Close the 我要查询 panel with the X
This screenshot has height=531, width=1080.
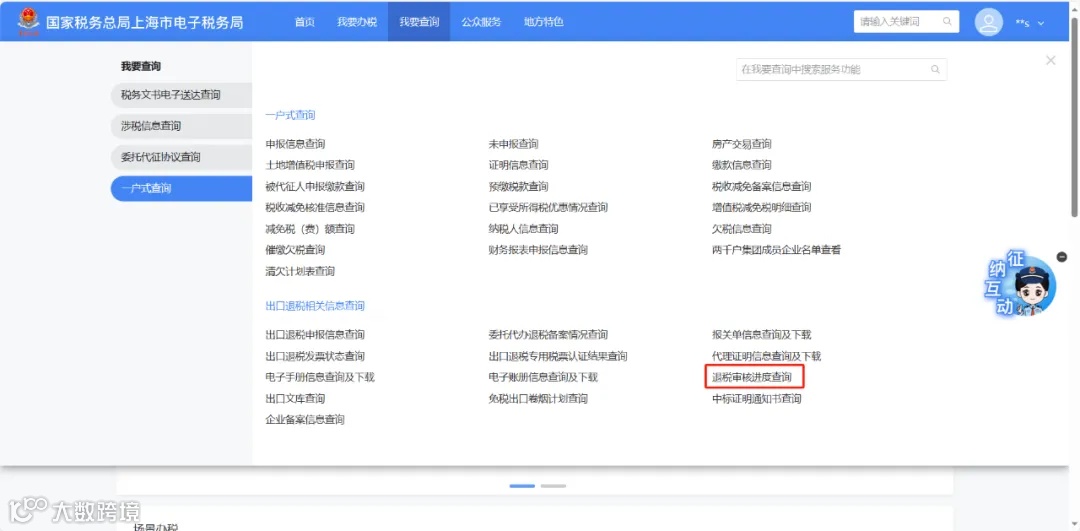(x=1050, y=61)
